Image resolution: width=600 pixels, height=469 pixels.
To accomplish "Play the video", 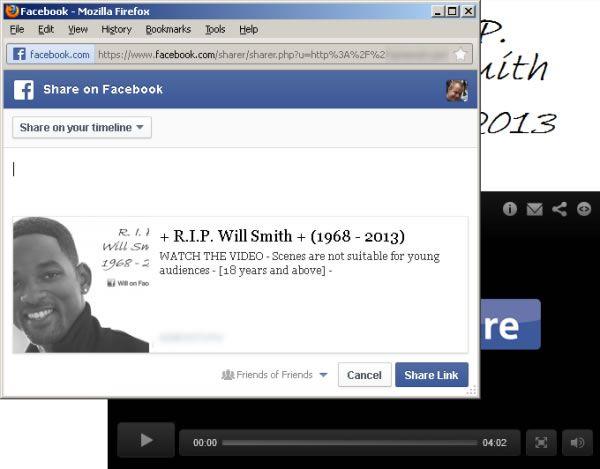I will pyautogui.click(x=146, y=440).
